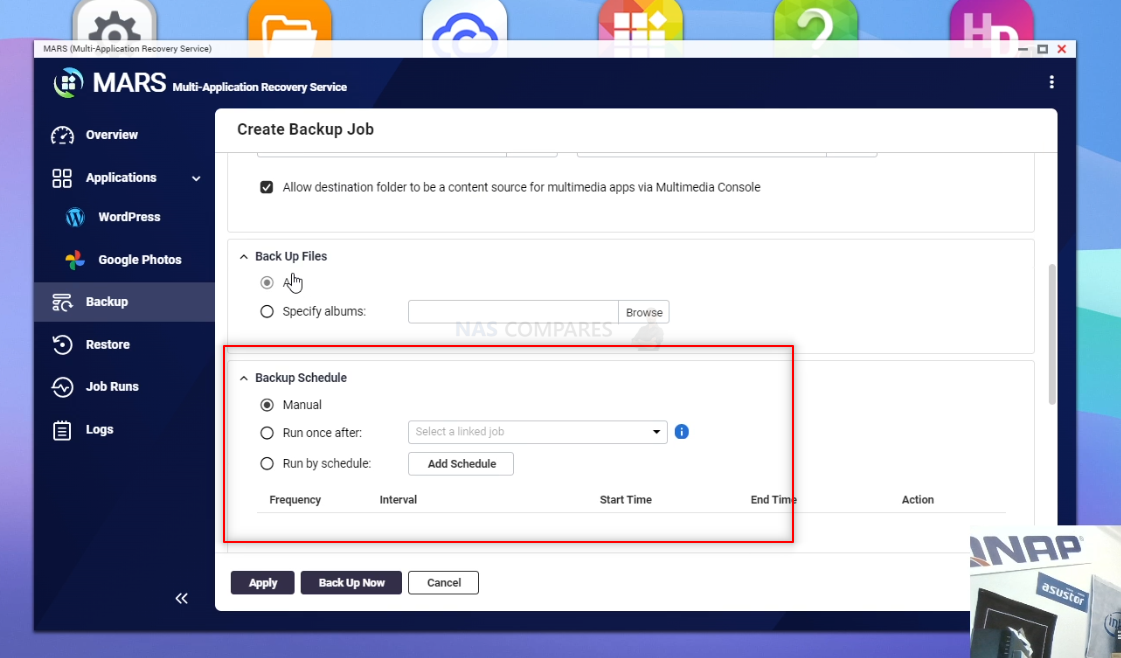
Task: Click the WordPress logo icon
Action: tap(75, 217)
